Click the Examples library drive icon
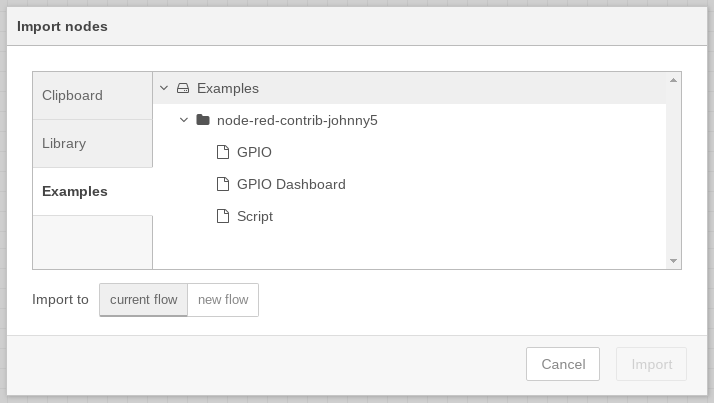 (183, 88)
